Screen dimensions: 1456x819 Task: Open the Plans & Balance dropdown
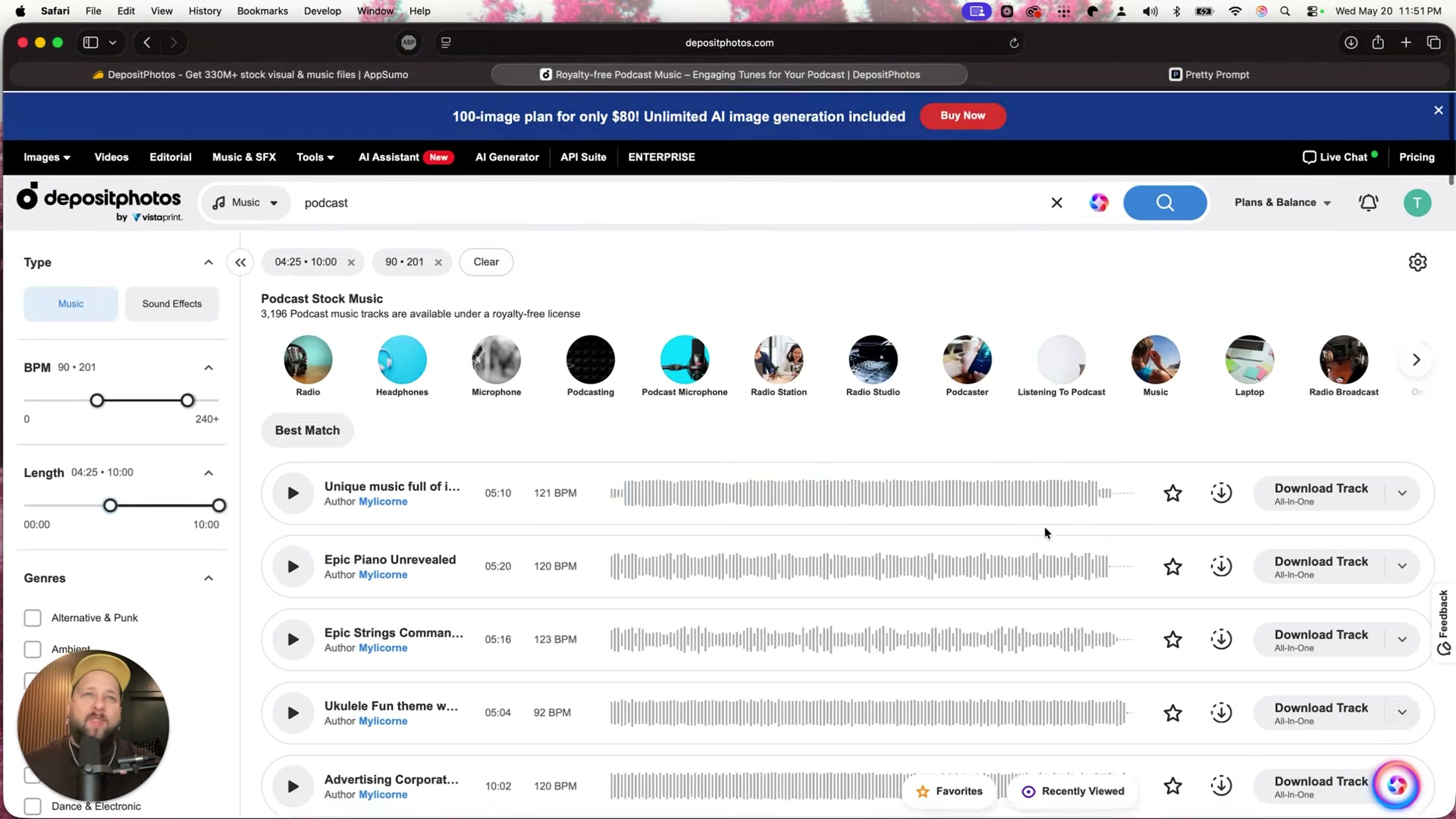coord(1282,202)
